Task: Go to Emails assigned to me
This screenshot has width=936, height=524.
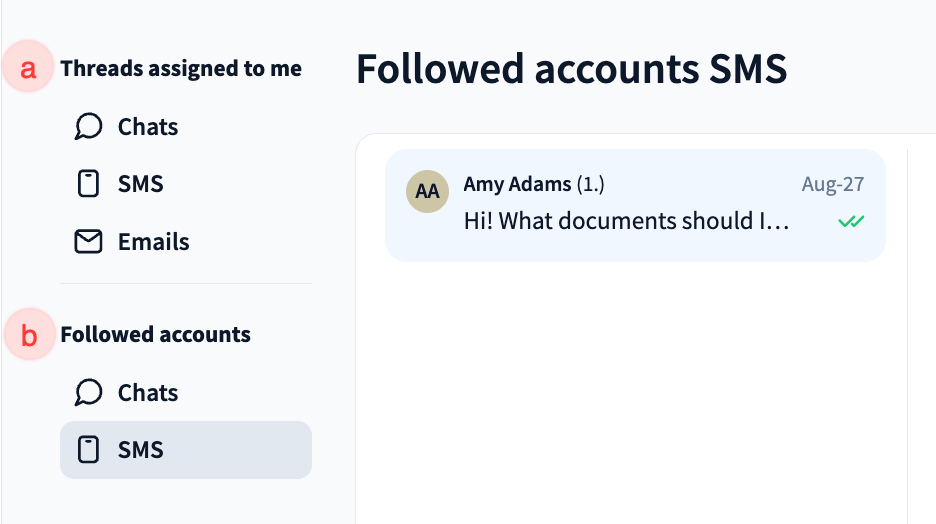Action: point(153,242)
